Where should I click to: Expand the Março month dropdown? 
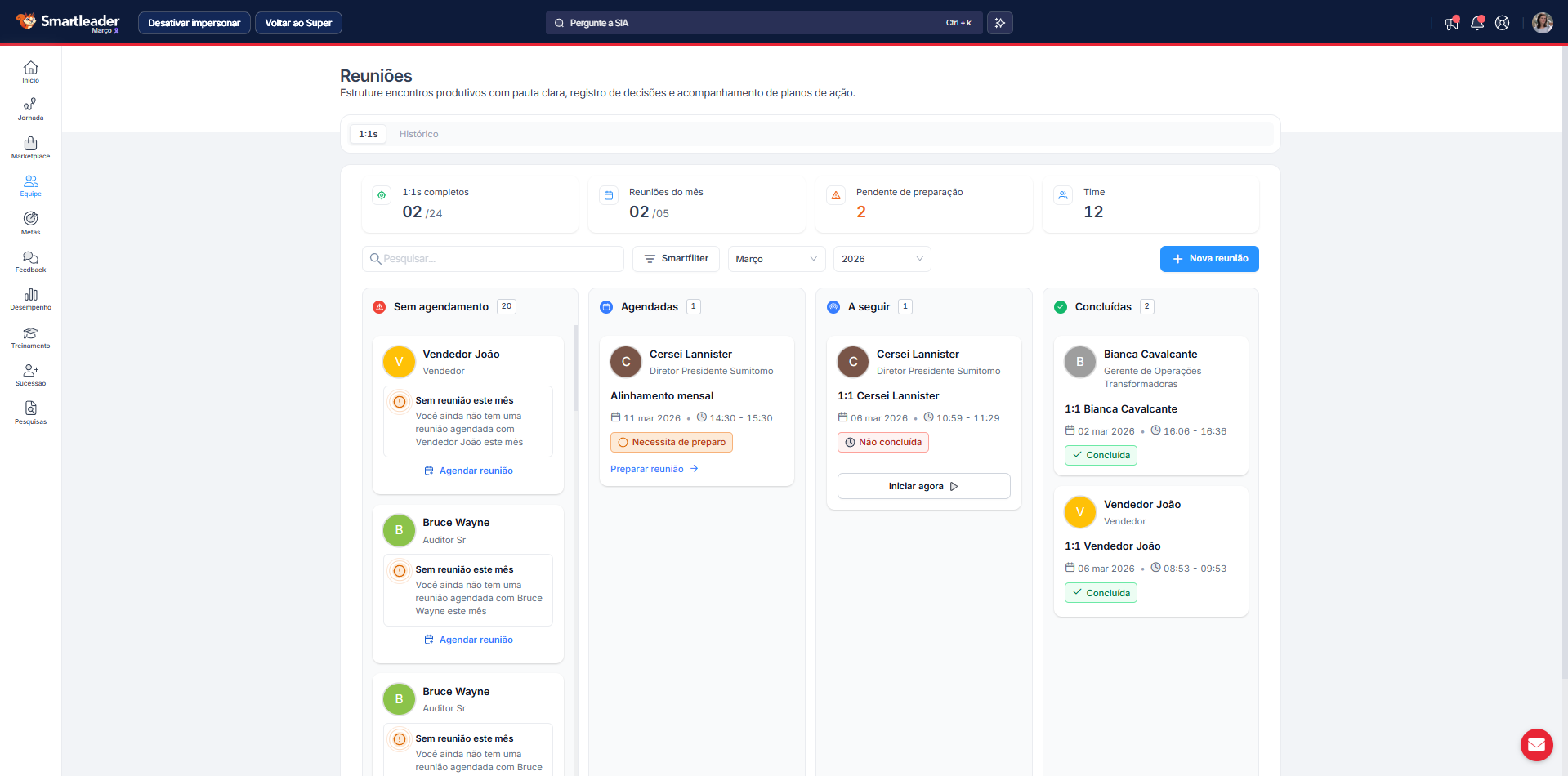click(775, 259)
